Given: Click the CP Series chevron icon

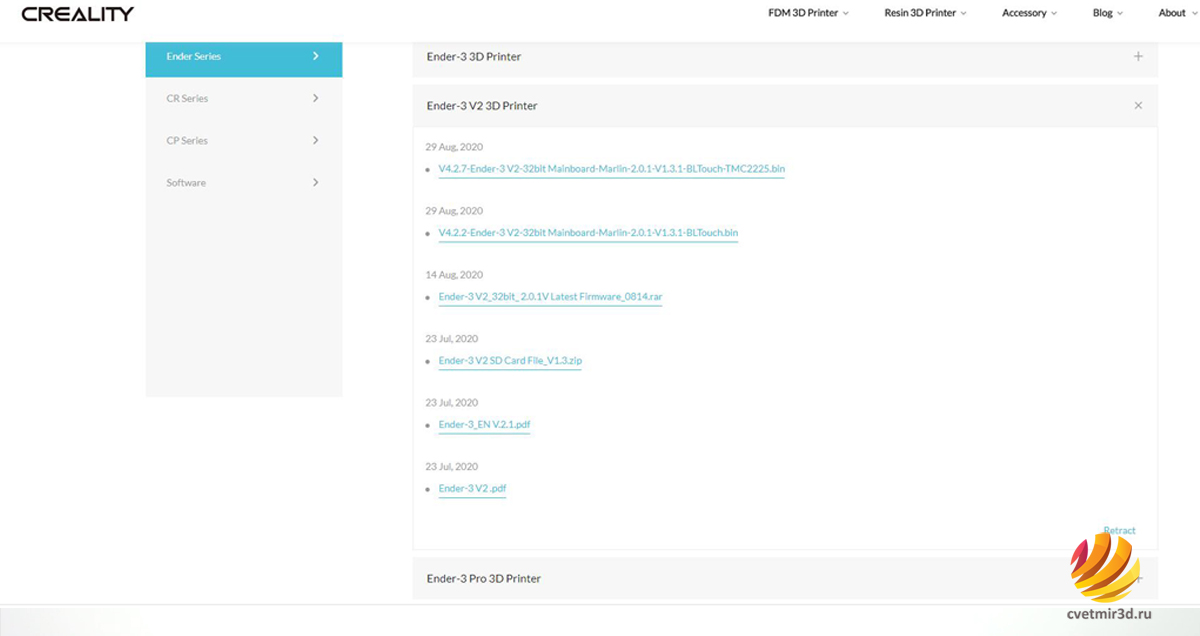Looking at the screenshot, I should pos(315,141).
